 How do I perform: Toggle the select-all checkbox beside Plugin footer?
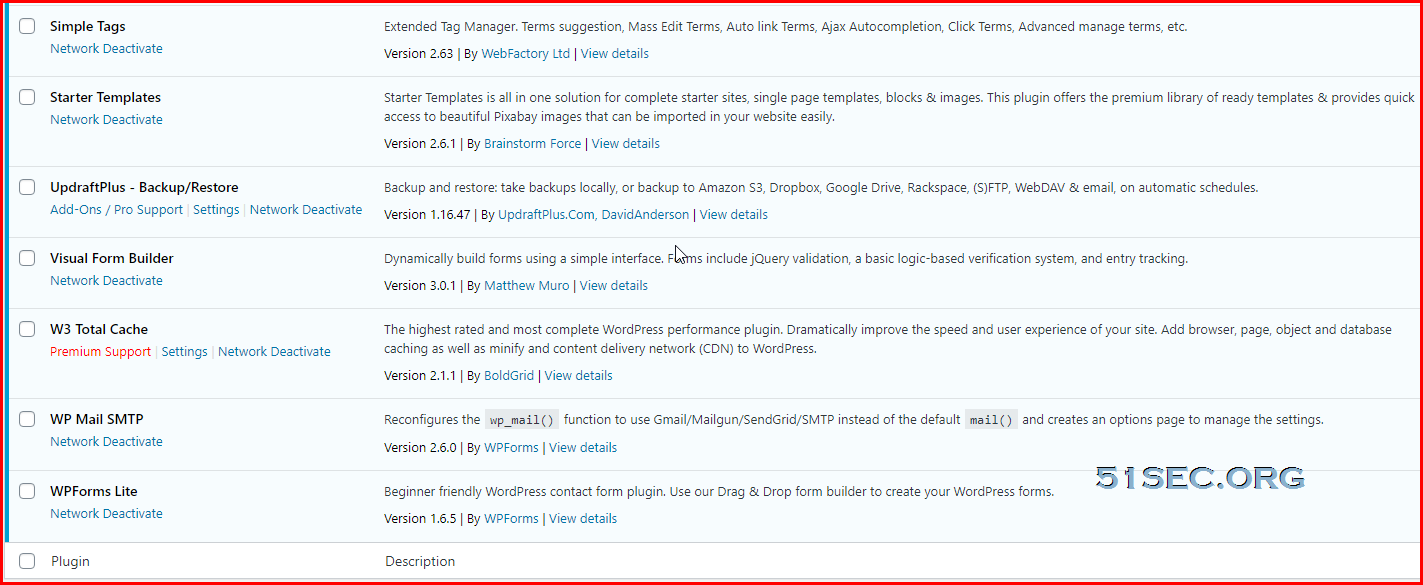click(x=27, y=561)
